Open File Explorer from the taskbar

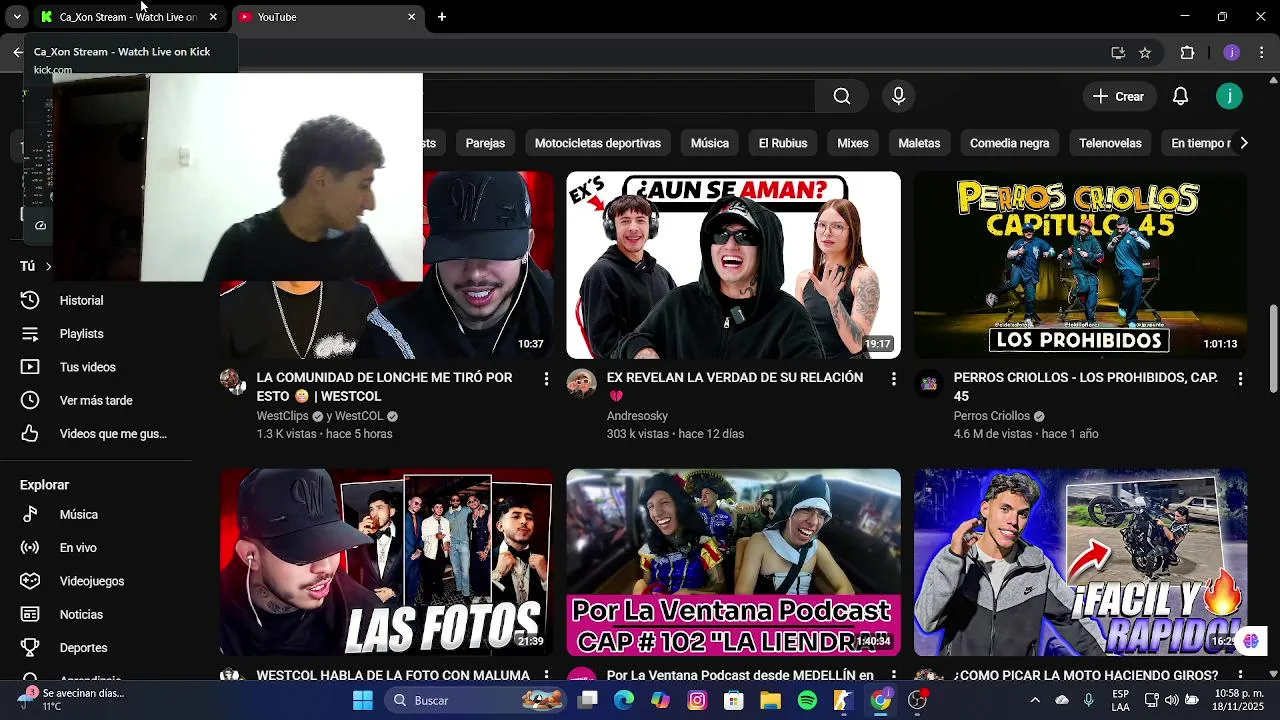point(770,700)
